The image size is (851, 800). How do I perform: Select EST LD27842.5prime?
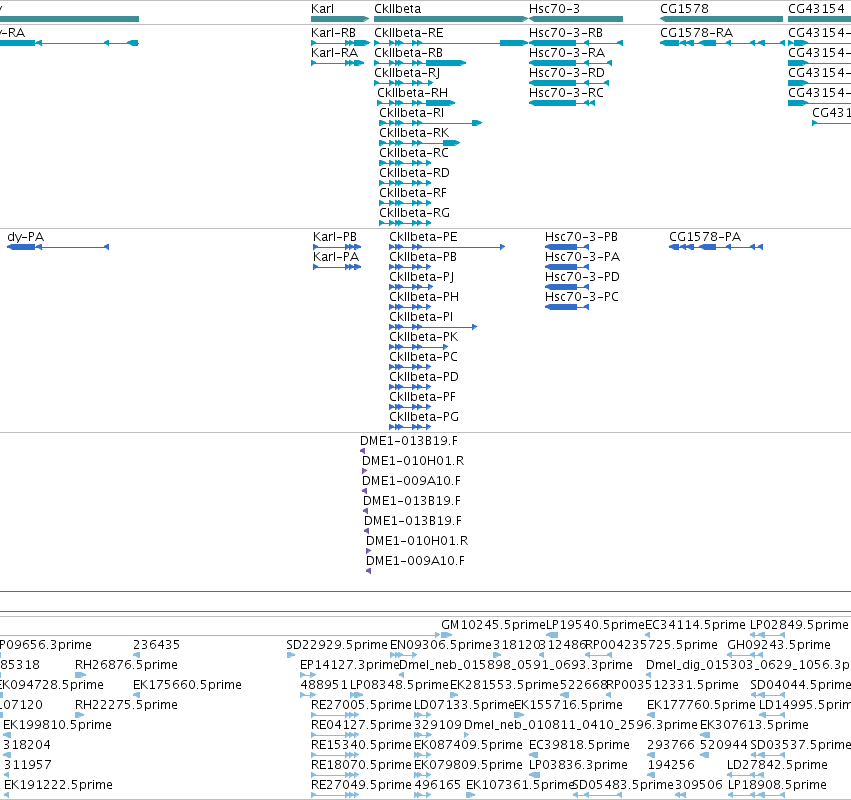pos(777,765)
